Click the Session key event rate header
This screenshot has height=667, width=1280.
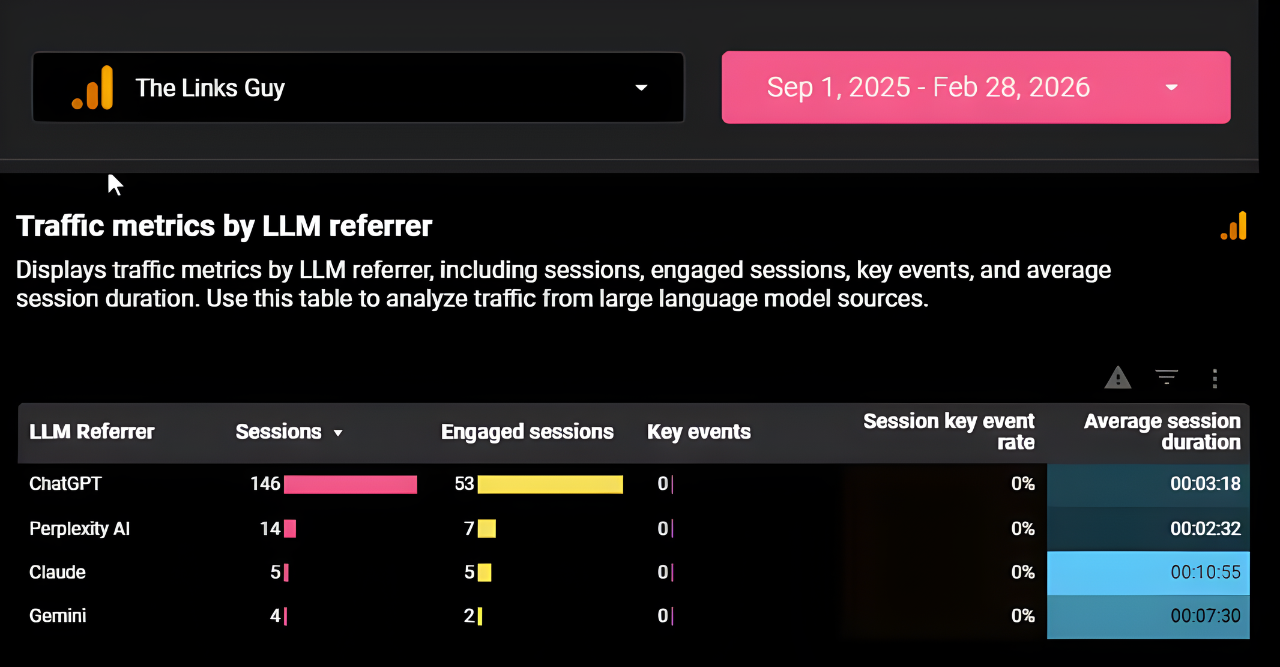click(948, 431)
